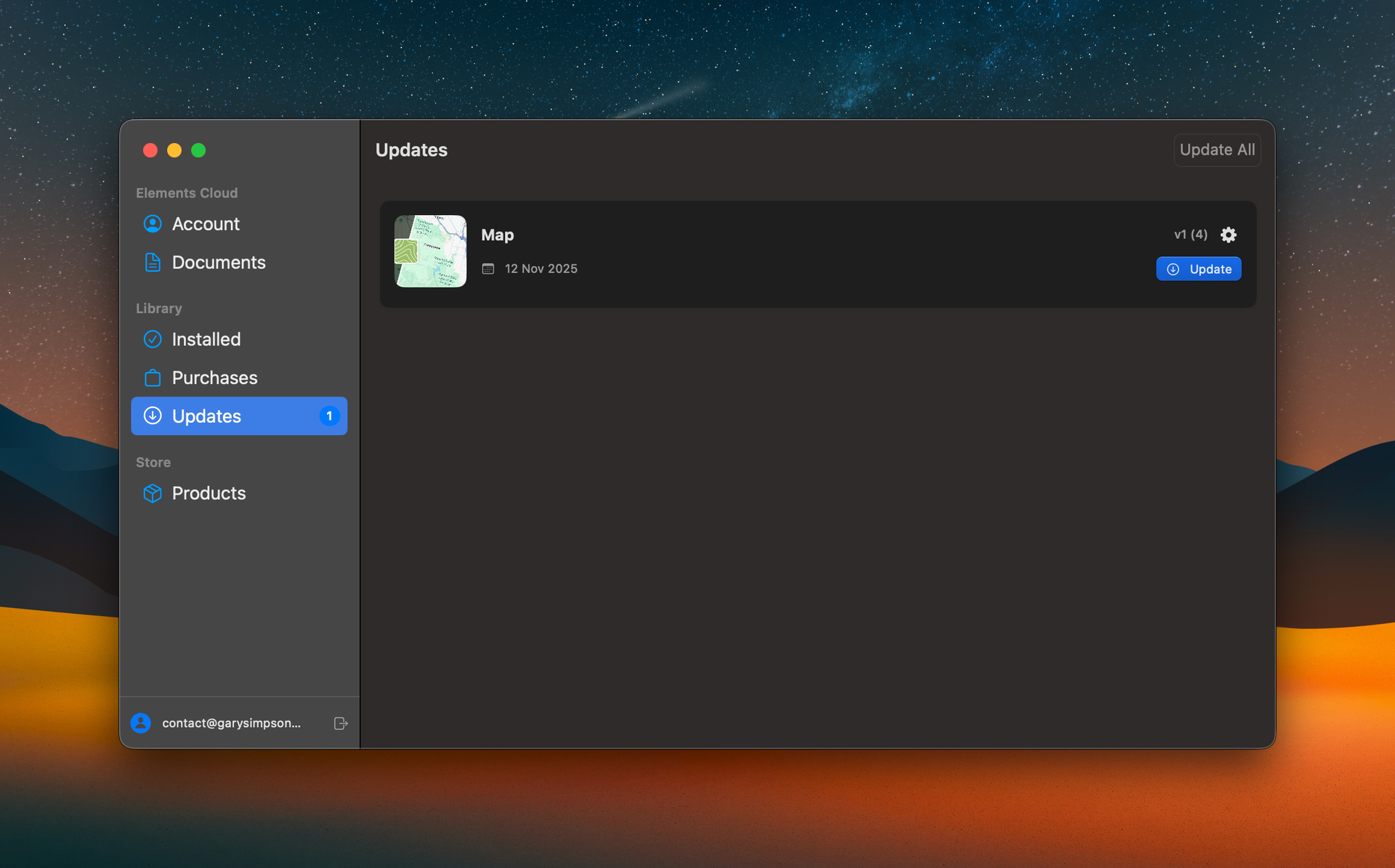Open the Account section label
This screenshot has width=1395, height=868.
point(206,224)
